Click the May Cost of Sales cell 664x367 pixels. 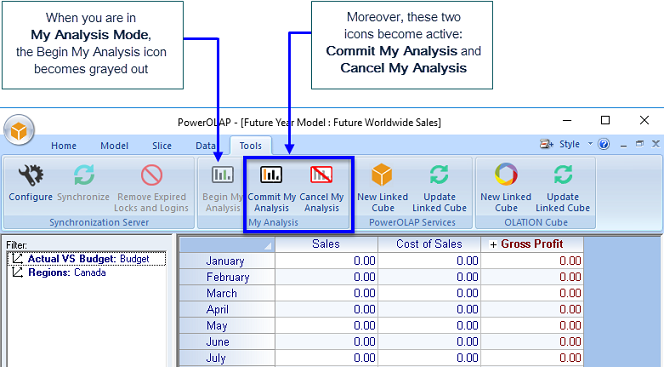point(429,326)
